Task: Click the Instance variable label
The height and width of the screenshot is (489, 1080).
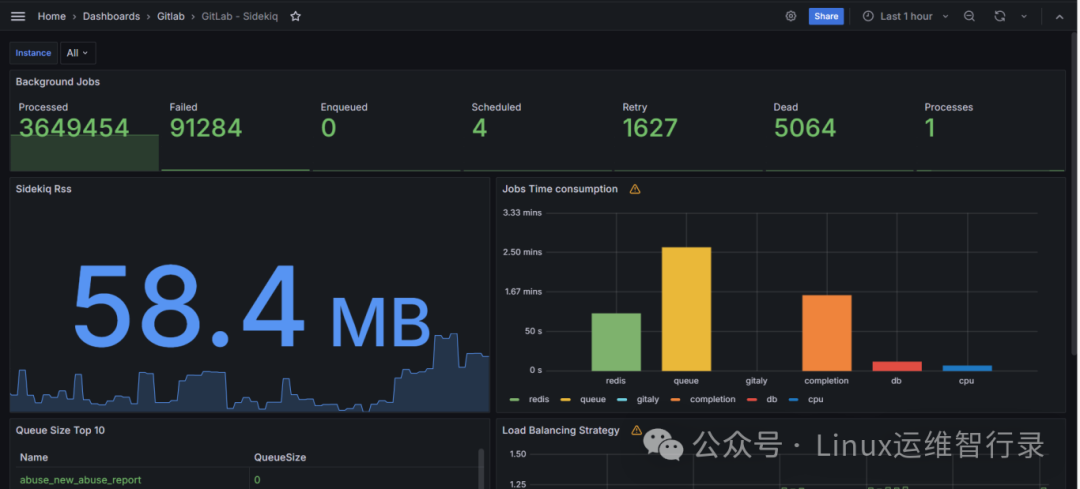Action: pos(33,53)
